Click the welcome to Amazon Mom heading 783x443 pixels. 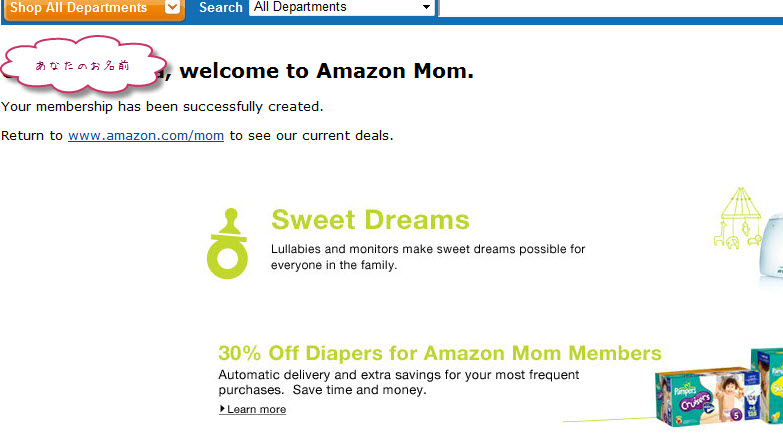click(x=327, y=71)
